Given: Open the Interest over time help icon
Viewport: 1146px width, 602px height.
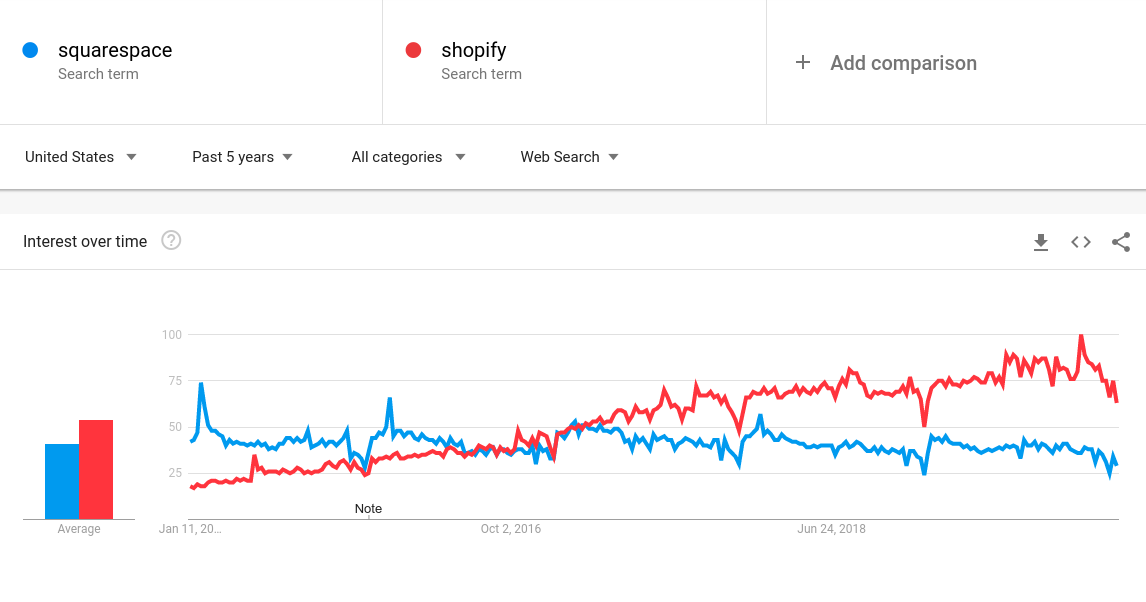Looking at the screenshot, I should pos(171,240).
